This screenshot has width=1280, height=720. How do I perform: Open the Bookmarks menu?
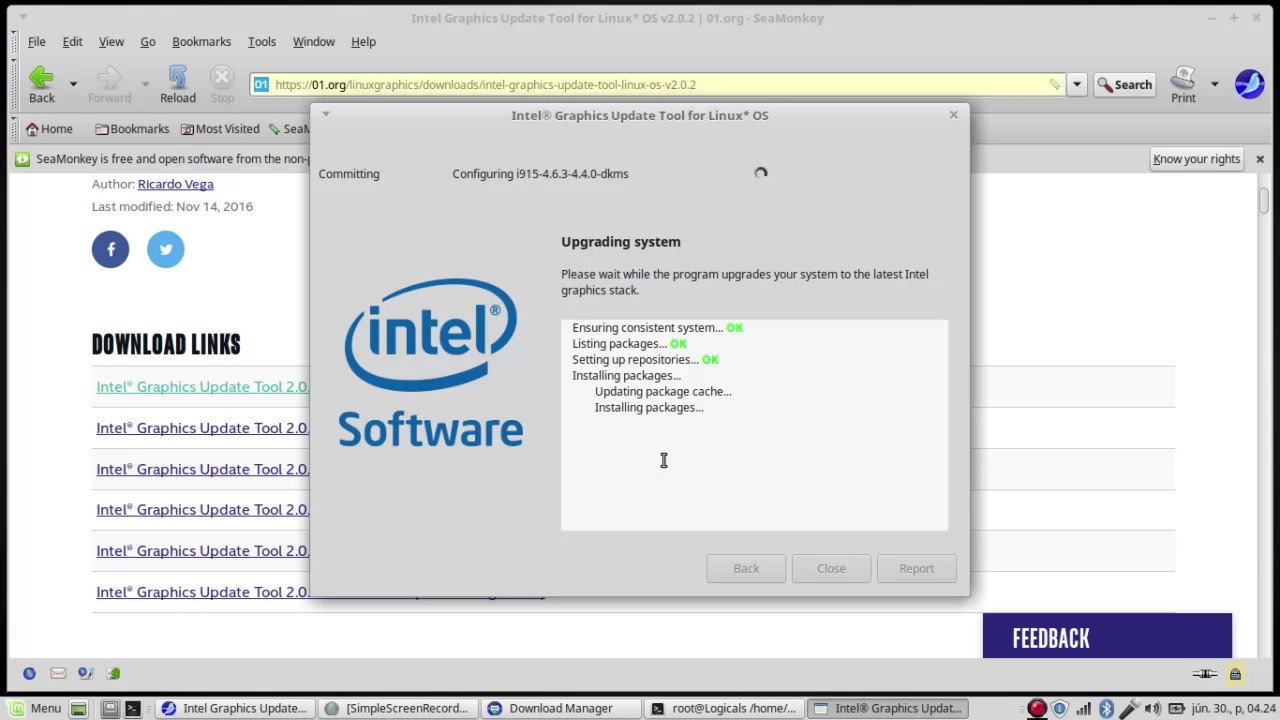[201, 42]
